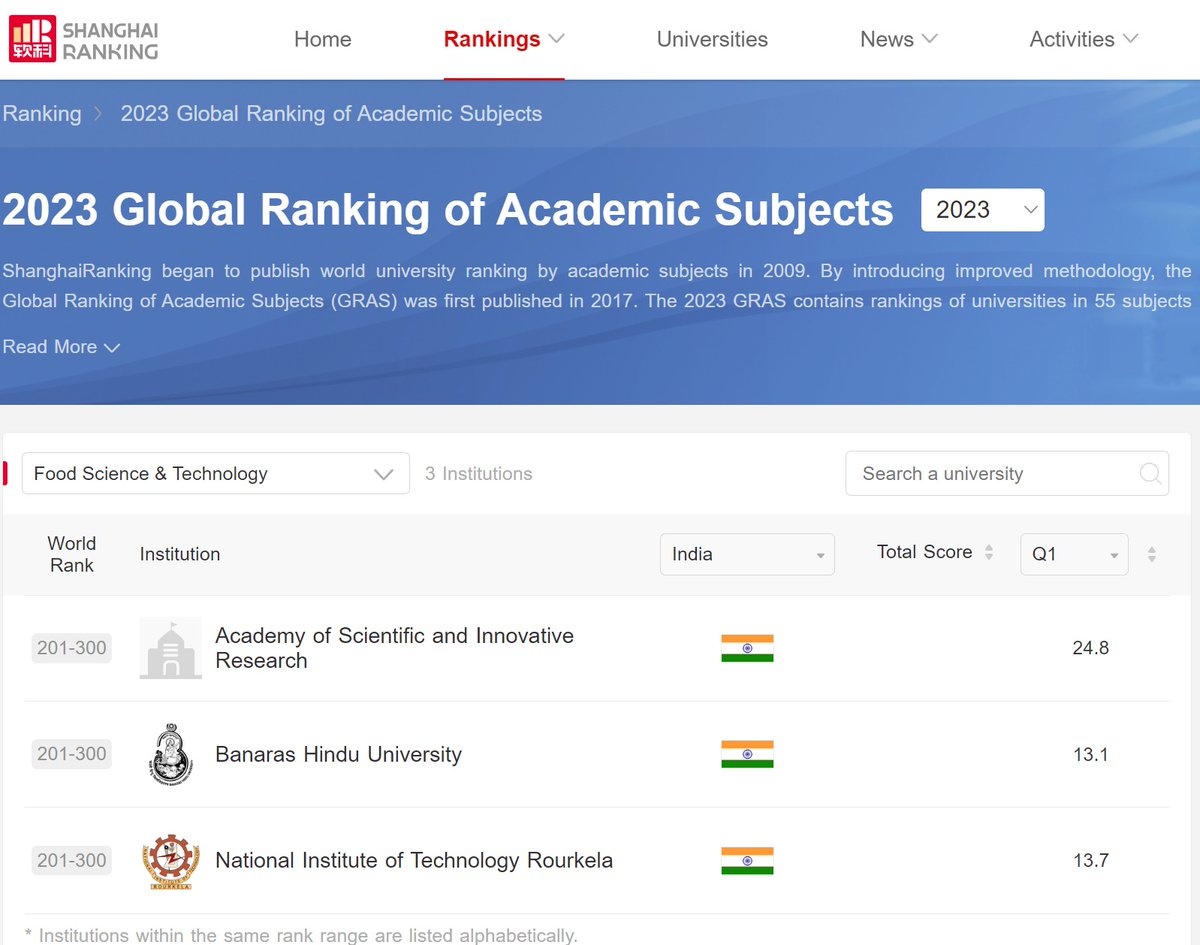1200x945 pixels.
Task: Open Banaras Hindu University link
Action: tap(338, 754)
